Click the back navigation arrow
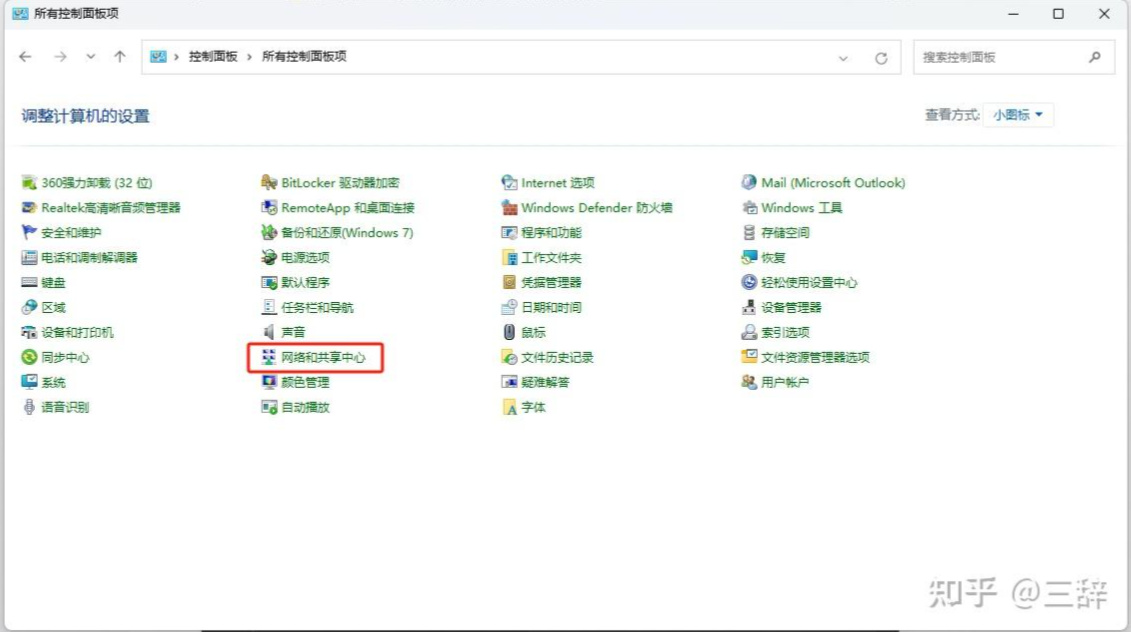Image resolution: width=1131 pixels, height=632 pixels. click(x=26, y=57)
